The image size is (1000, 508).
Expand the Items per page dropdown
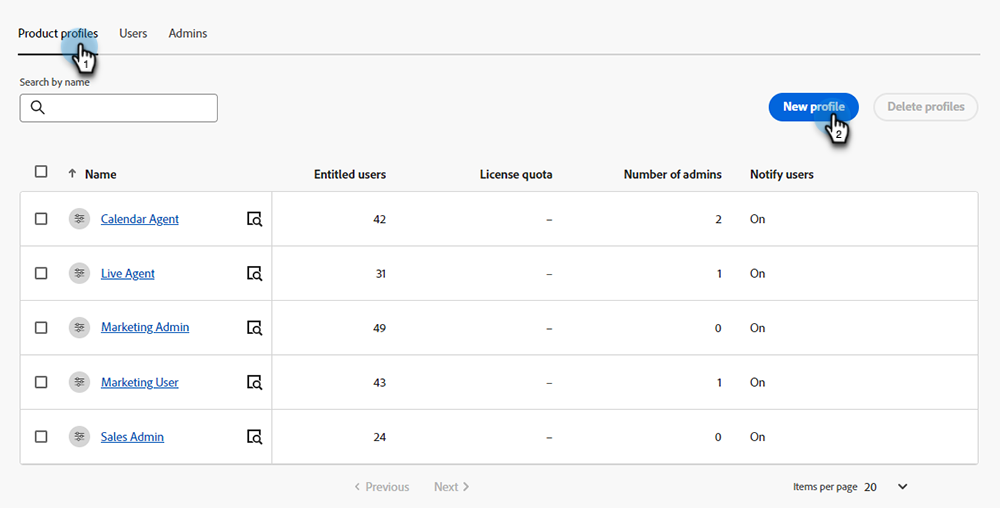coord(902,487)
